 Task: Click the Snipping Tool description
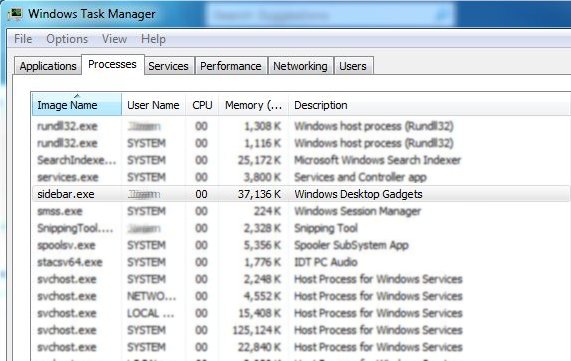pos(326,228)
